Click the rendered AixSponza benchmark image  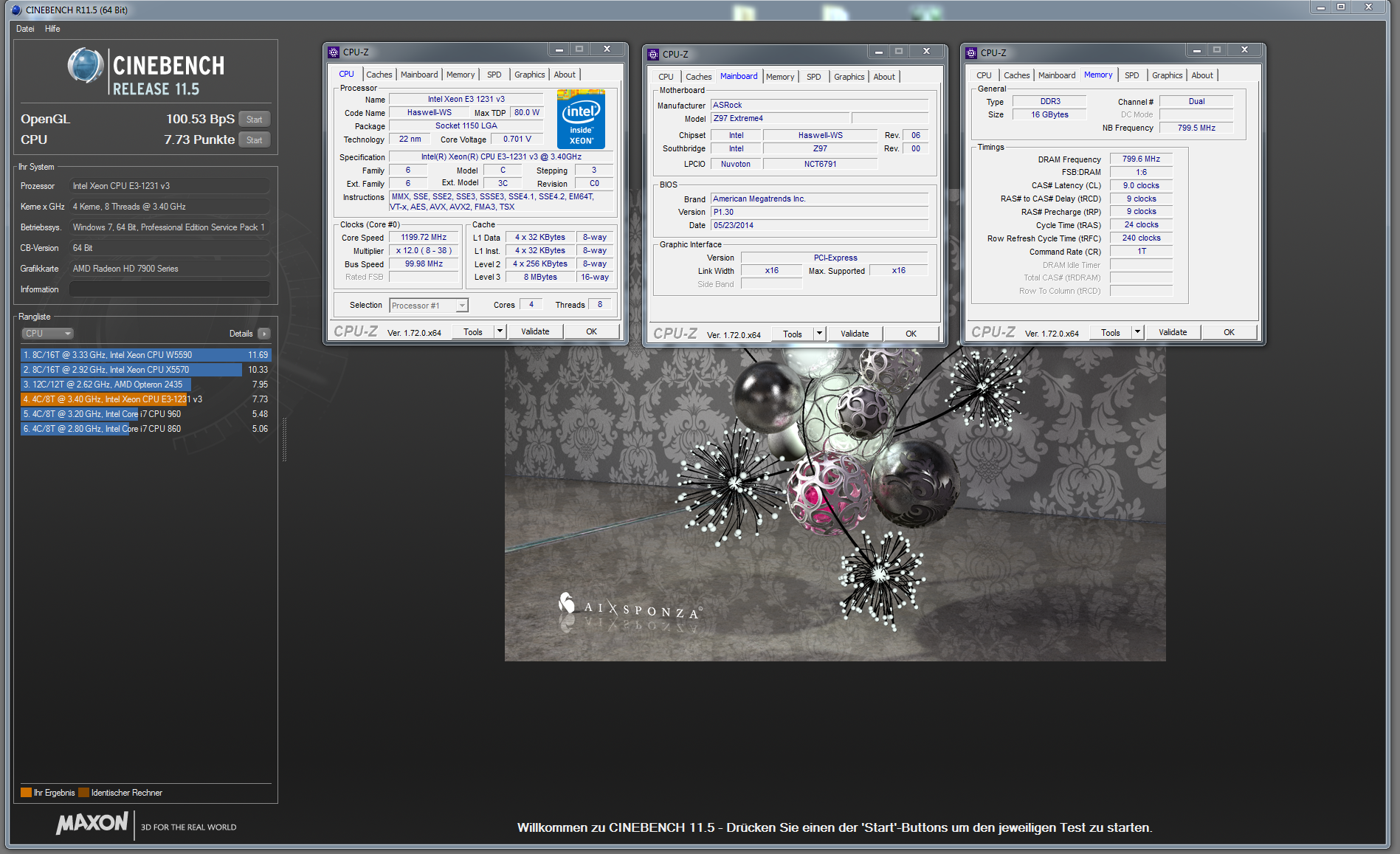coord(835,503)
